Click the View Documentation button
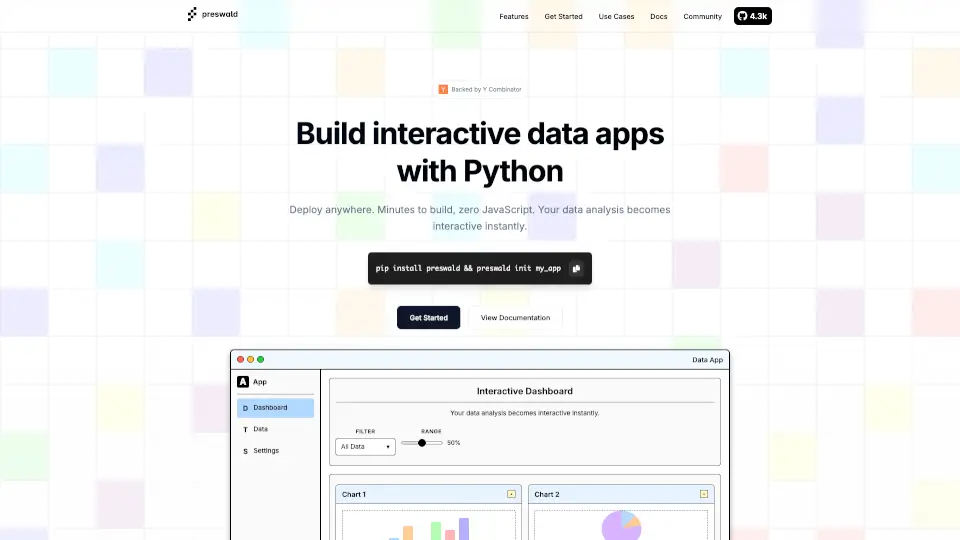The width and height of the screenshot is (960, 540). point(515,318)
